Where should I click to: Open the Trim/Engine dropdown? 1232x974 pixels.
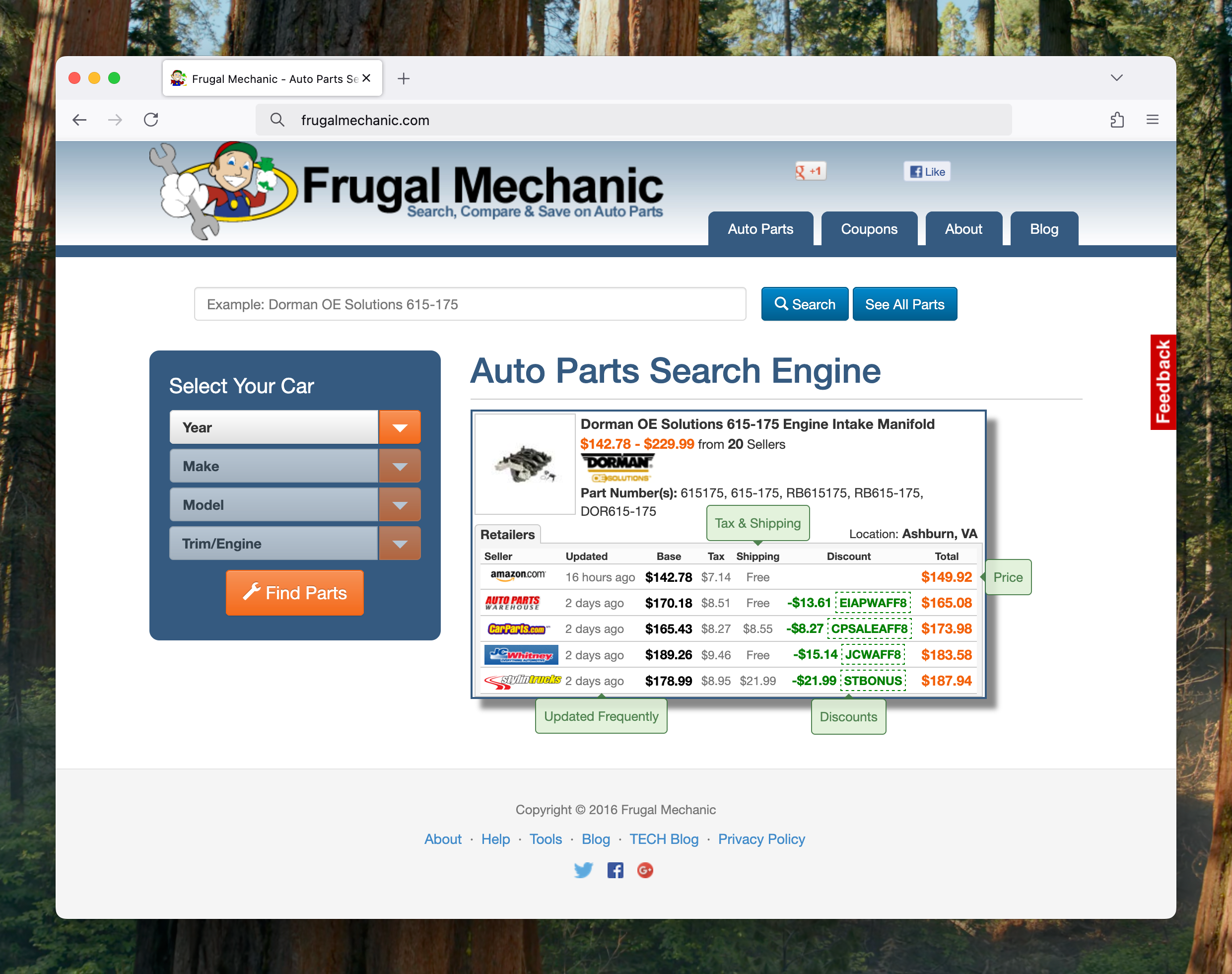coord(295,544)
